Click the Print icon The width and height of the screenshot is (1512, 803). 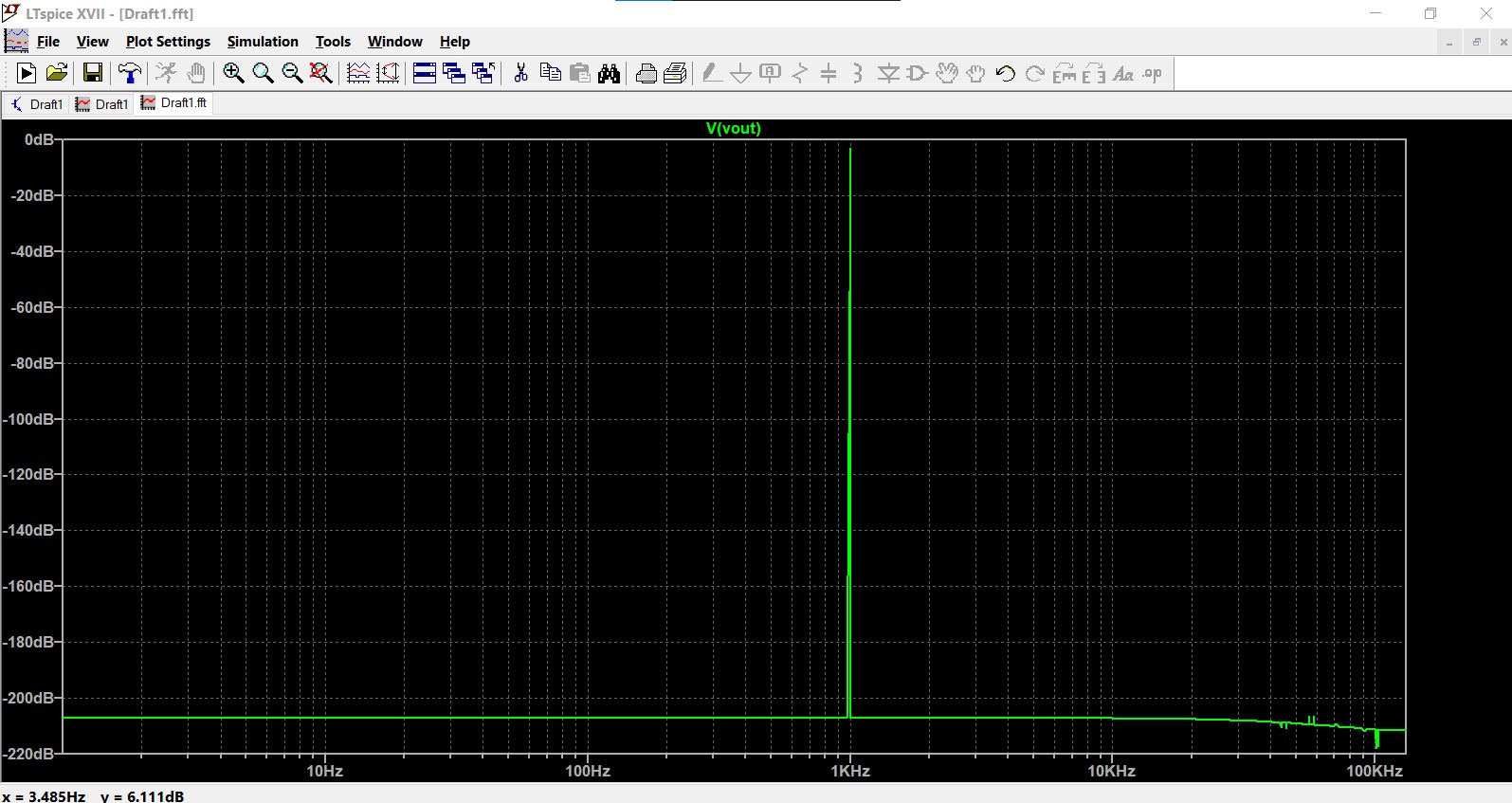pos(646,73)
